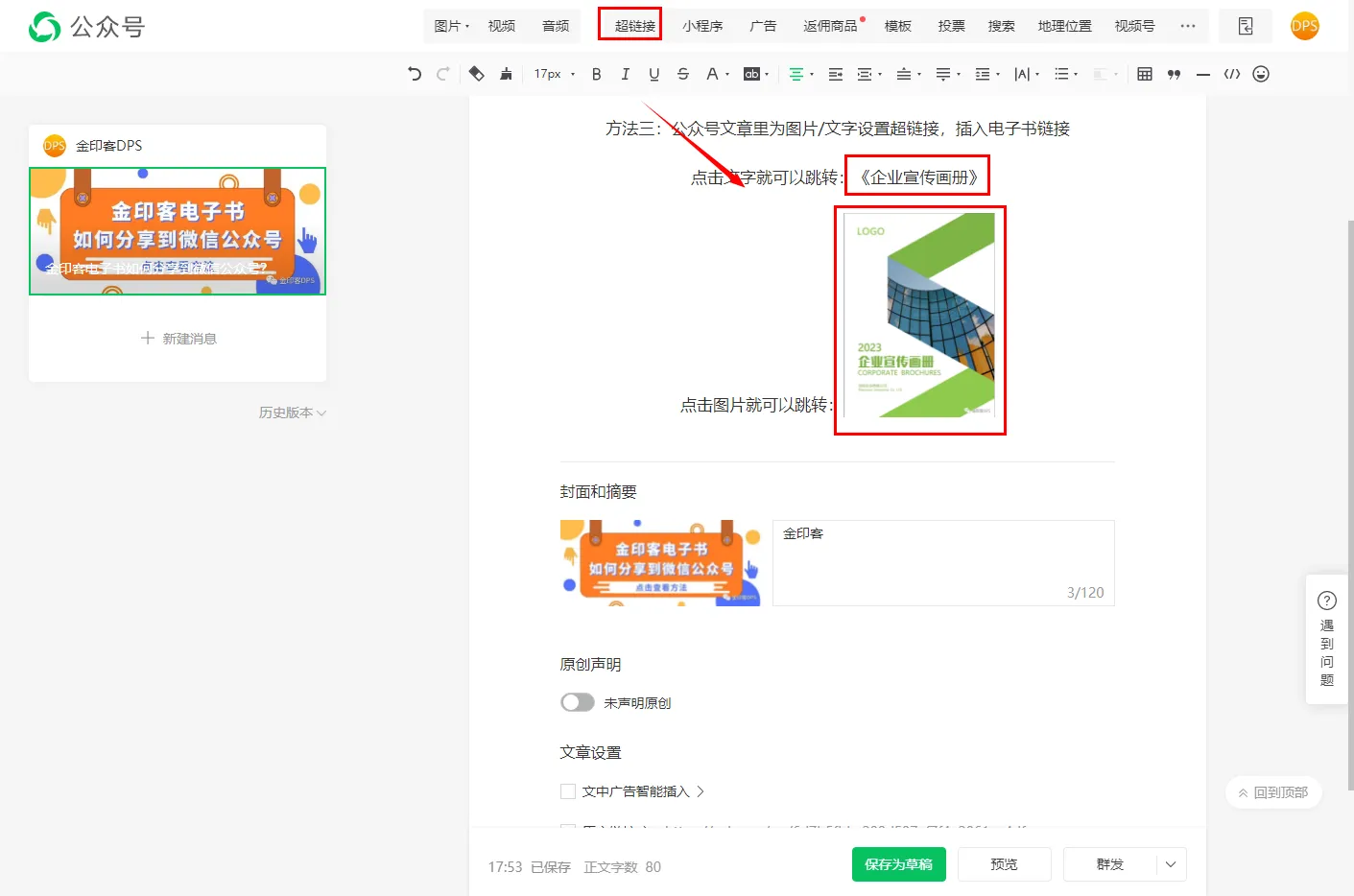Select 小程序 from the insert menu
This screenshot has height=896, width=1354.
[702, 26]
